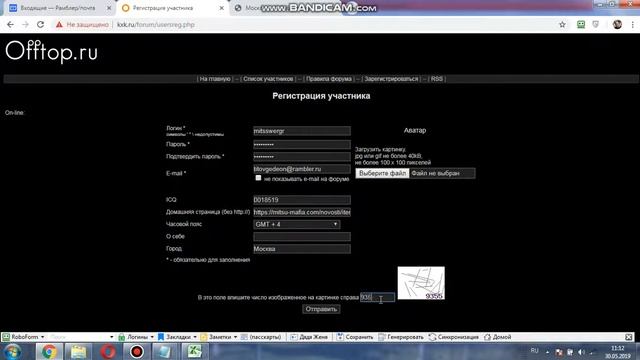Click the 'Не защищено' warning icon
This screenshot has width=640, height=360.
60,24
